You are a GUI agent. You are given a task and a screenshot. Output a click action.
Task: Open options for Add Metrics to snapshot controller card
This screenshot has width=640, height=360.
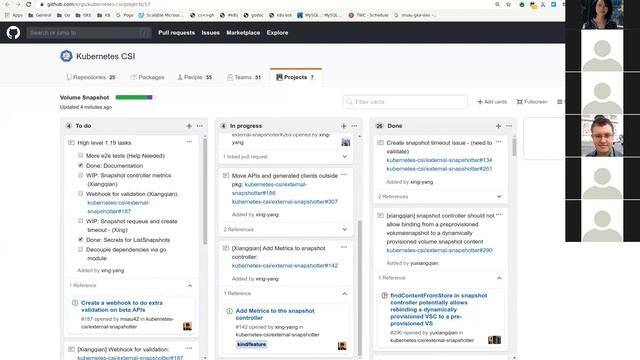tap(344, 247)
